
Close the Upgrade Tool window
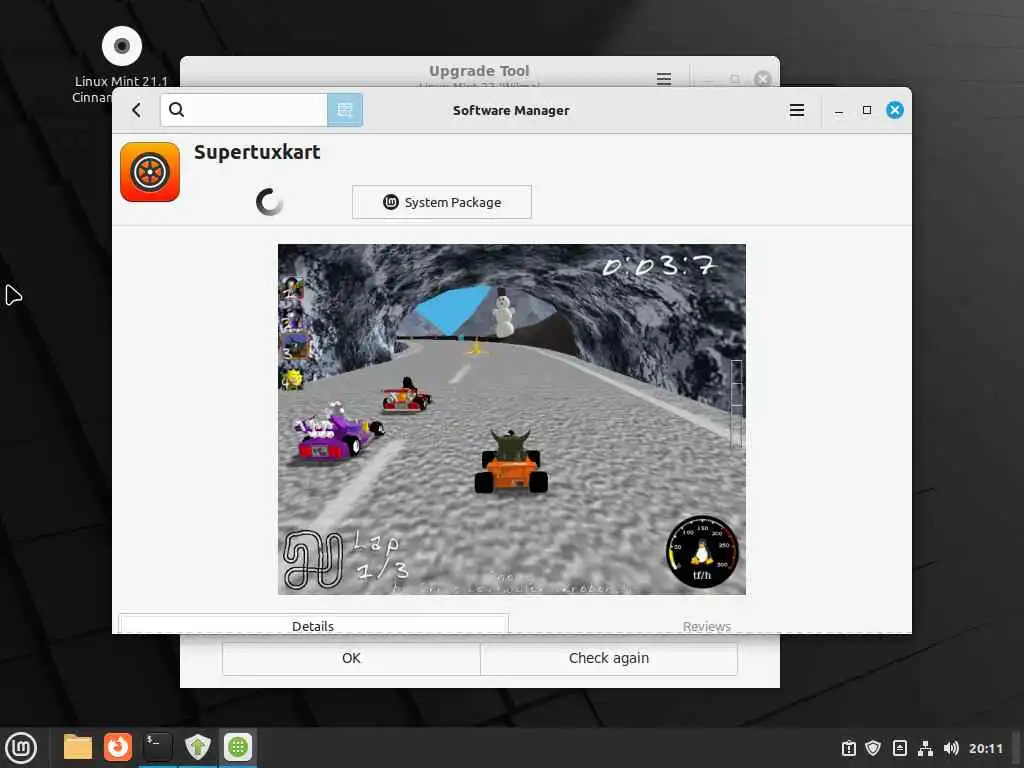[762, 79]
